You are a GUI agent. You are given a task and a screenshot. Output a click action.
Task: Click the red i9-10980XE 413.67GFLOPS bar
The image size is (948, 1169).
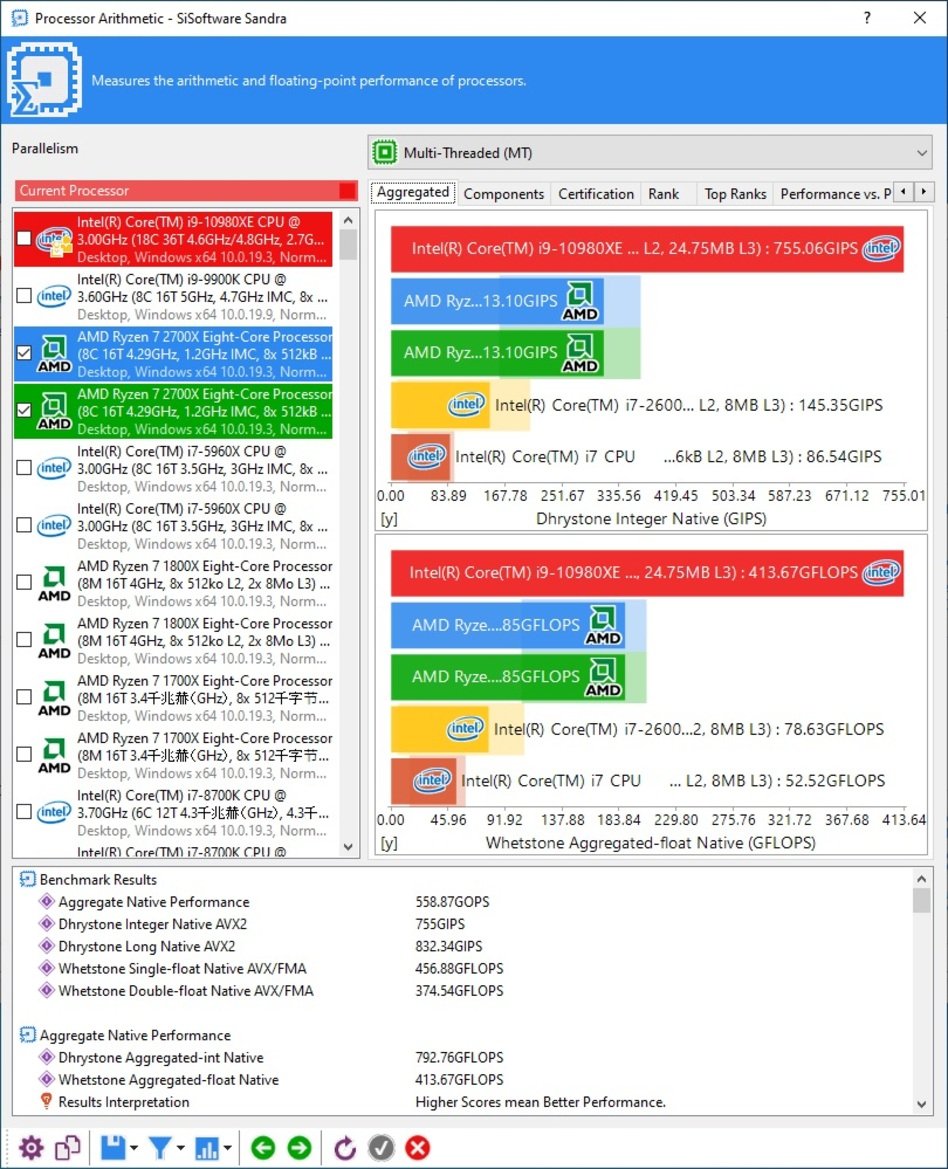[647, 573]
